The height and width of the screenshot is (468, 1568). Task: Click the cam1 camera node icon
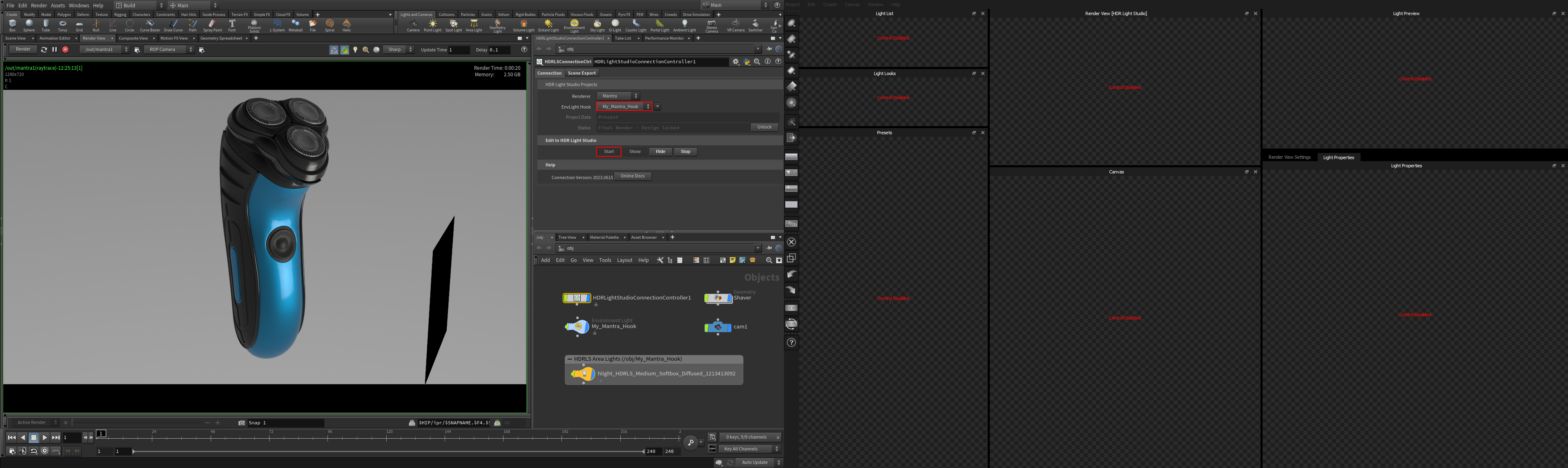tap(718, 326)
